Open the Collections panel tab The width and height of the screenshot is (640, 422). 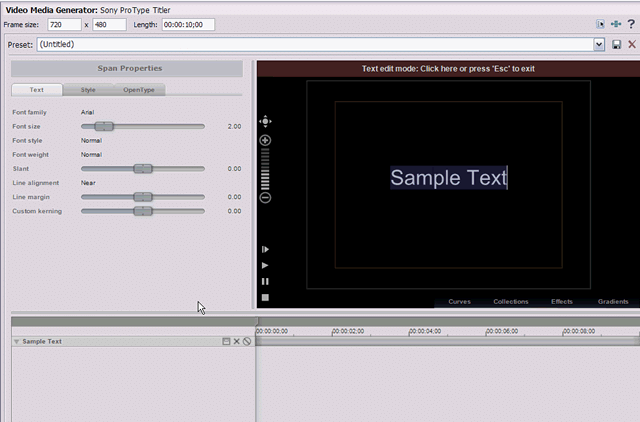pos(511,302)
